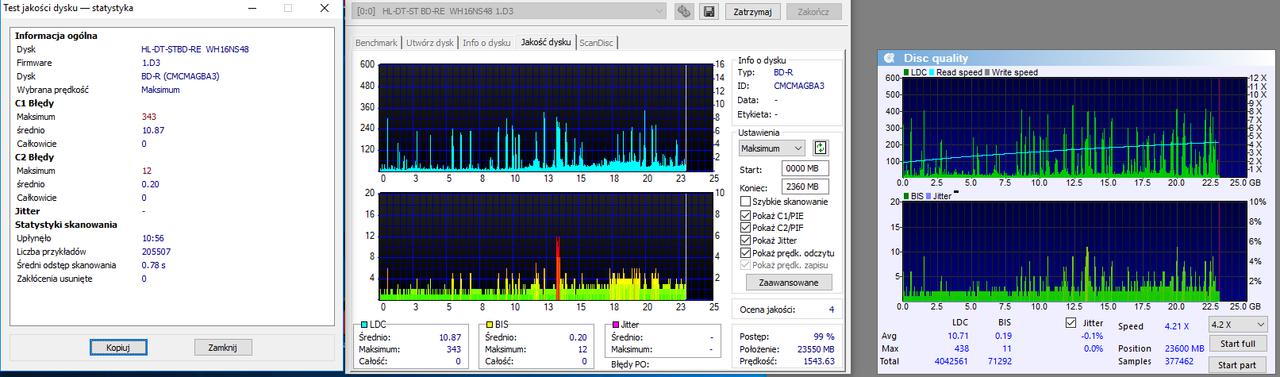Open the ScanDisc tab

[x=597, y=43]
